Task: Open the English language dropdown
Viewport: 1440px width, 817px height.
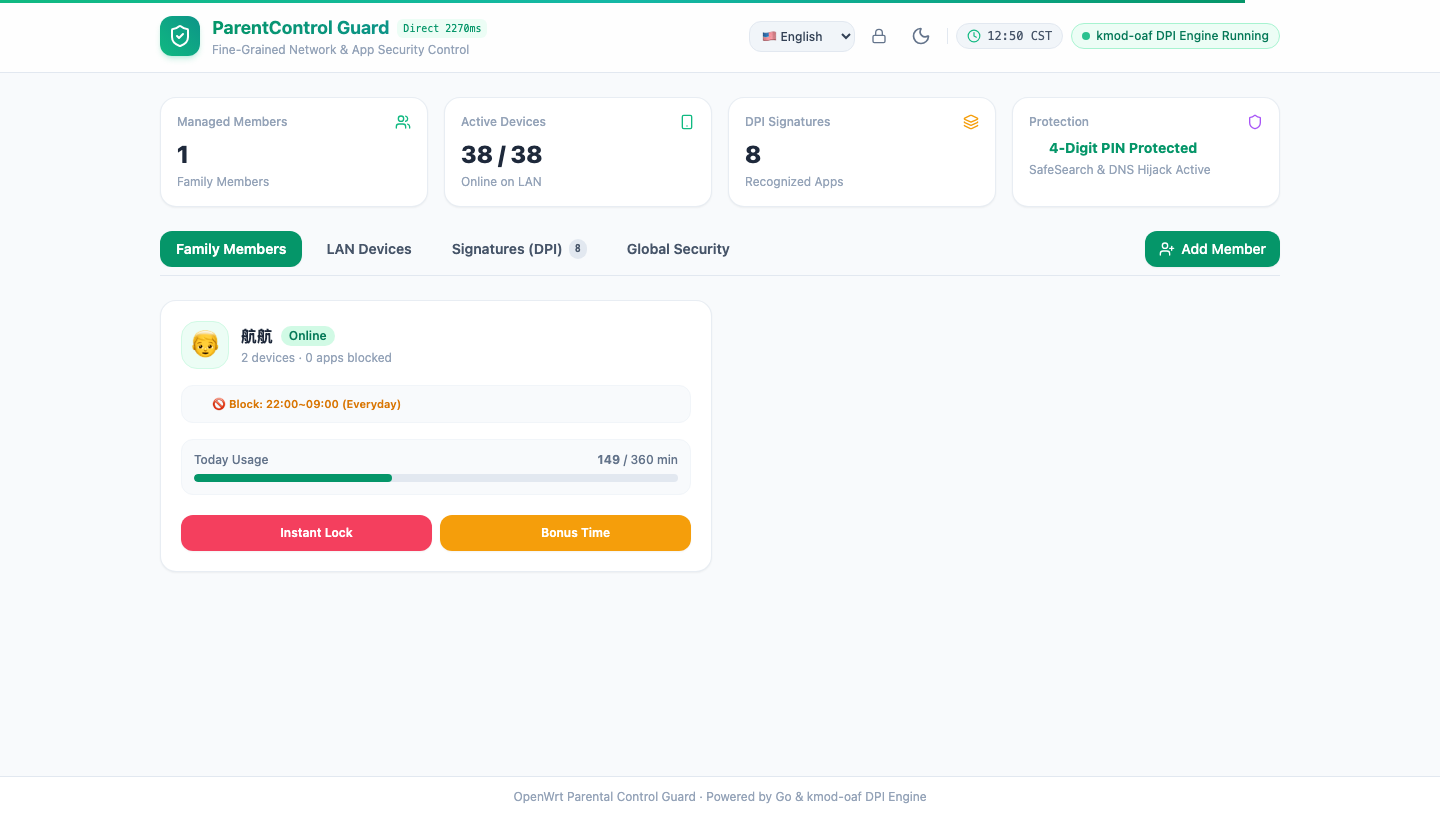Action: pyautogui.click(x=802, y=36)
